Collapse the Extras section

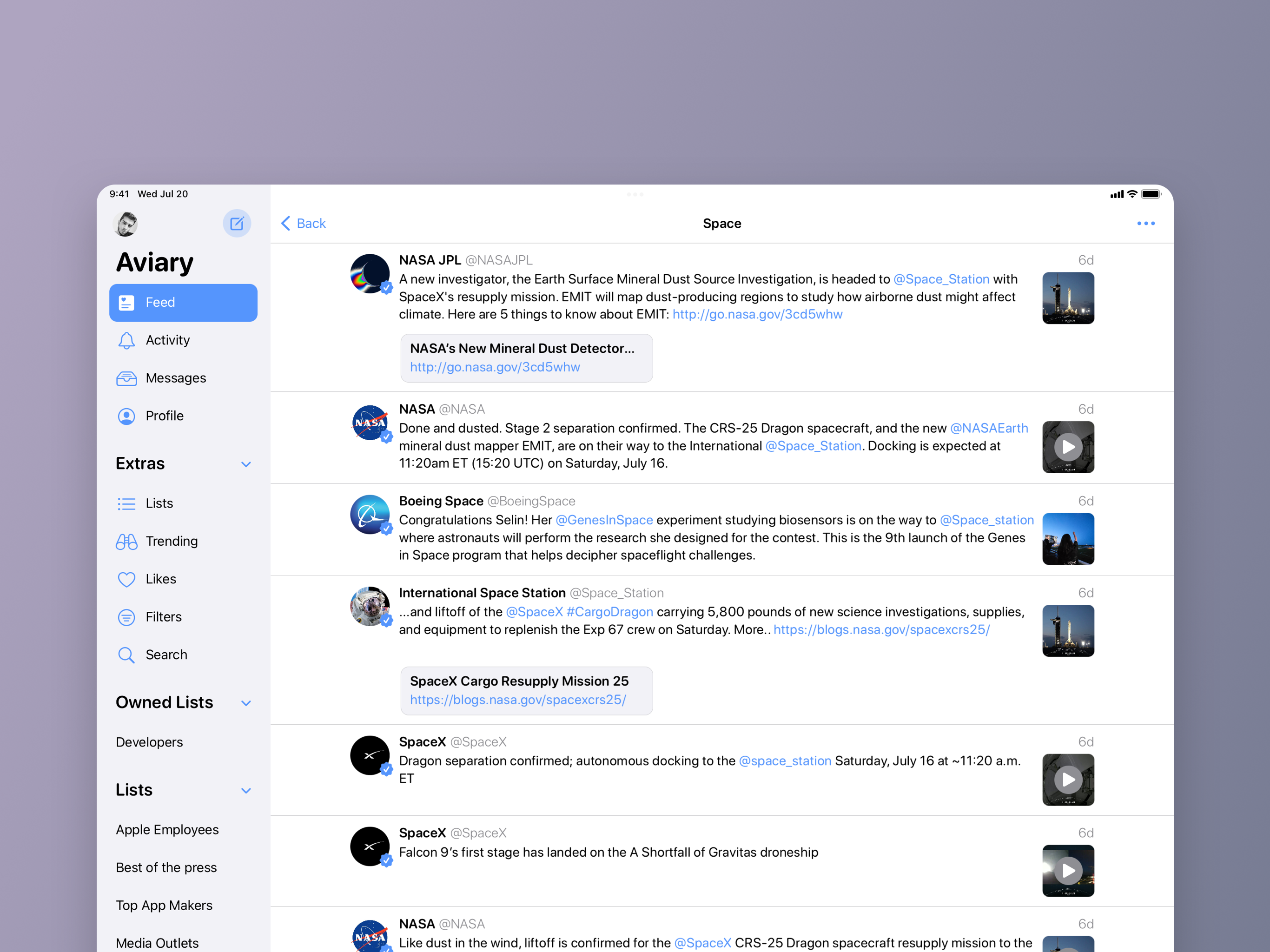pos(246,464)
